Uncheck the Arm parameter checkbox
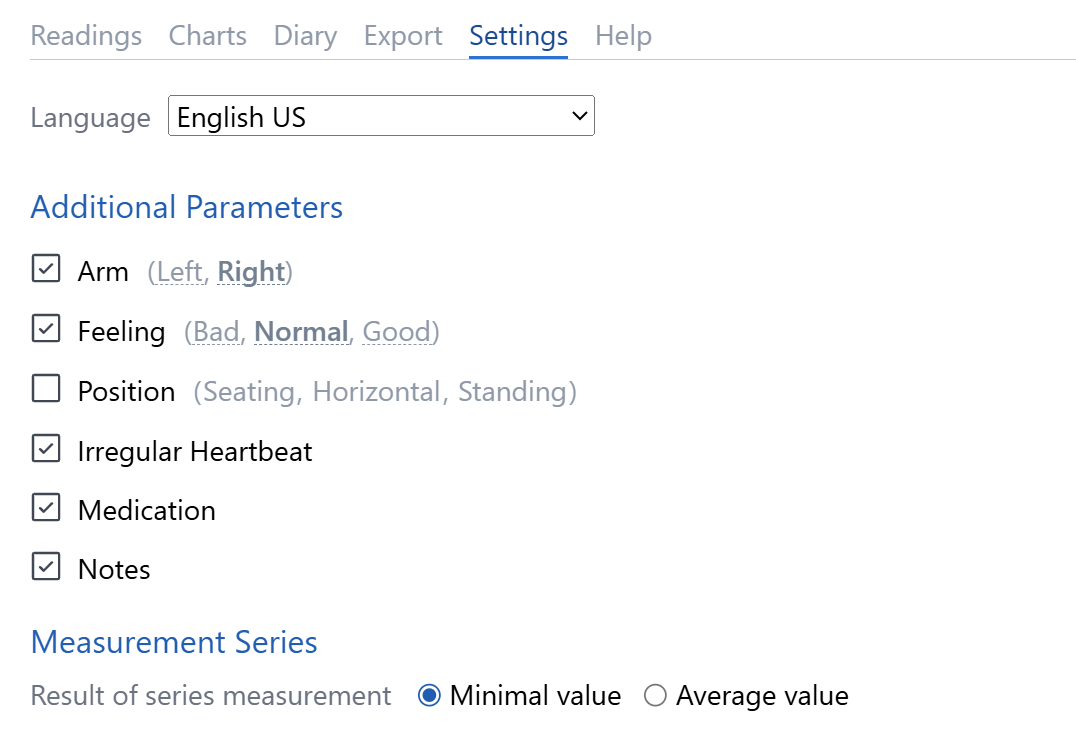This screenshot has height=744, width=1076. coord(46,269)
